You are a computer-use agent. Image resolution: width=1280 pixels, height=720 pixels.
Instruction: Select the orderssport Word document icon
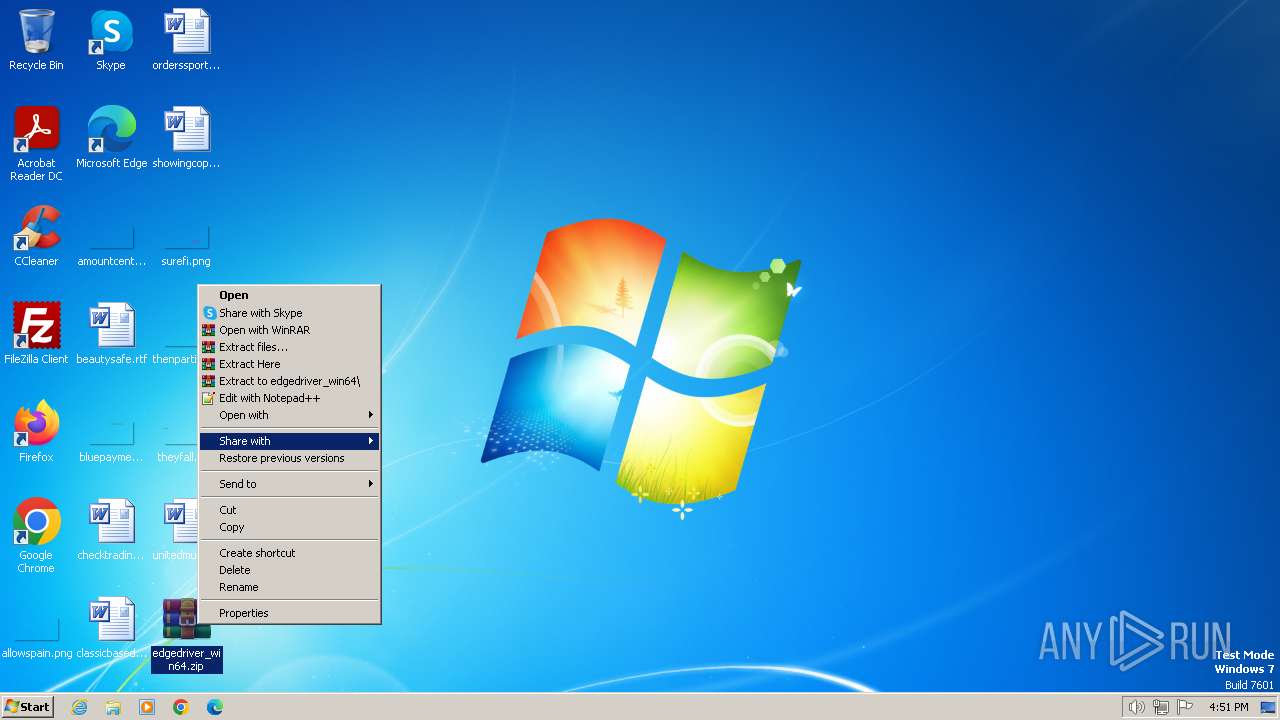(186, 40)
